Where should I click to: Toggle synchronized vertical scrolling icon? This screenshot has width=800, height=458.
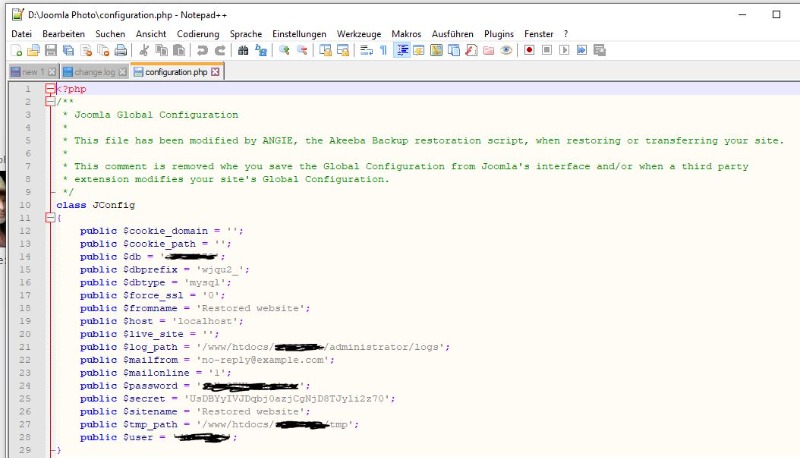pyautogui.click(x=326, y=50)
